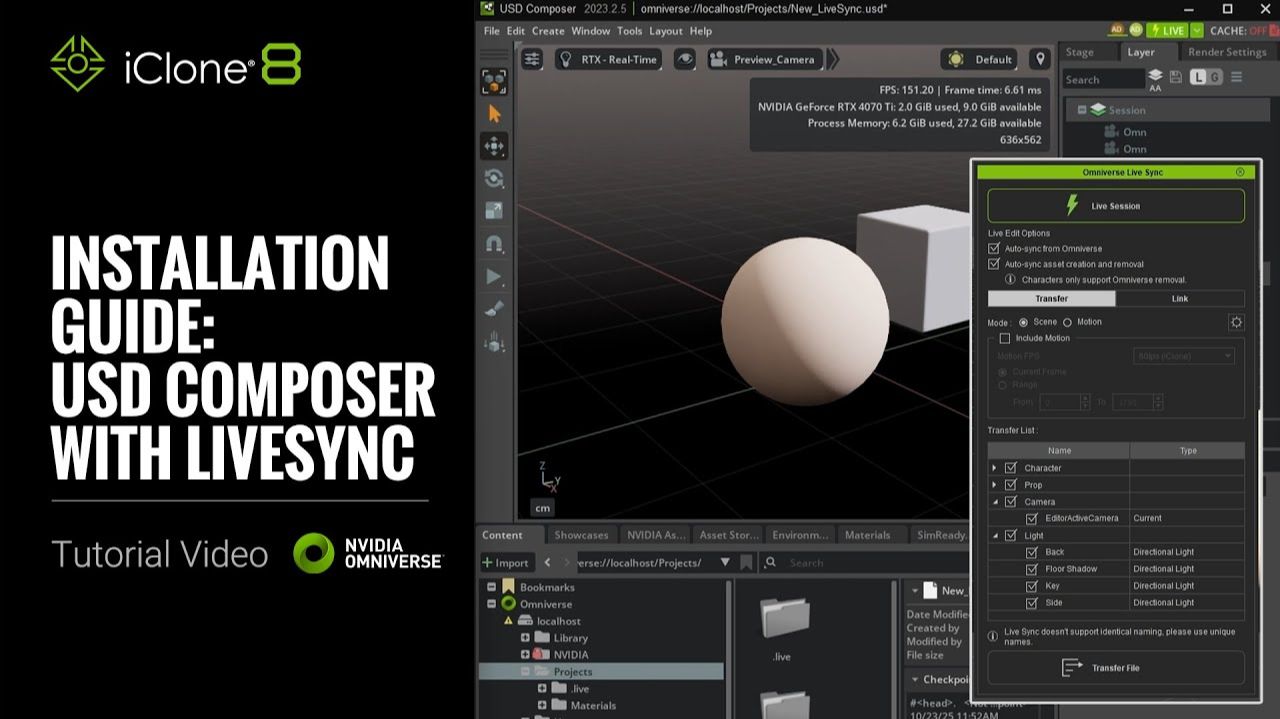
Task: Toggle viewport eye visibility menu
Action: click(685, 59)
